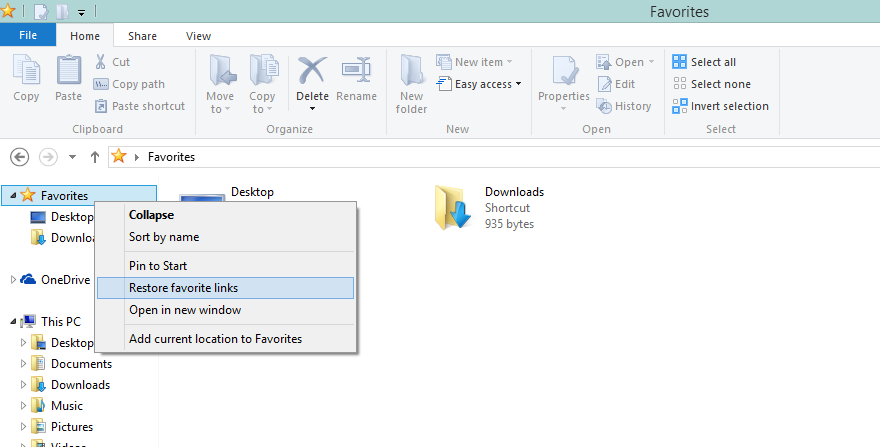Click the Favorites address bar field
Screen dimensions: 880x447
coord(494,157)
